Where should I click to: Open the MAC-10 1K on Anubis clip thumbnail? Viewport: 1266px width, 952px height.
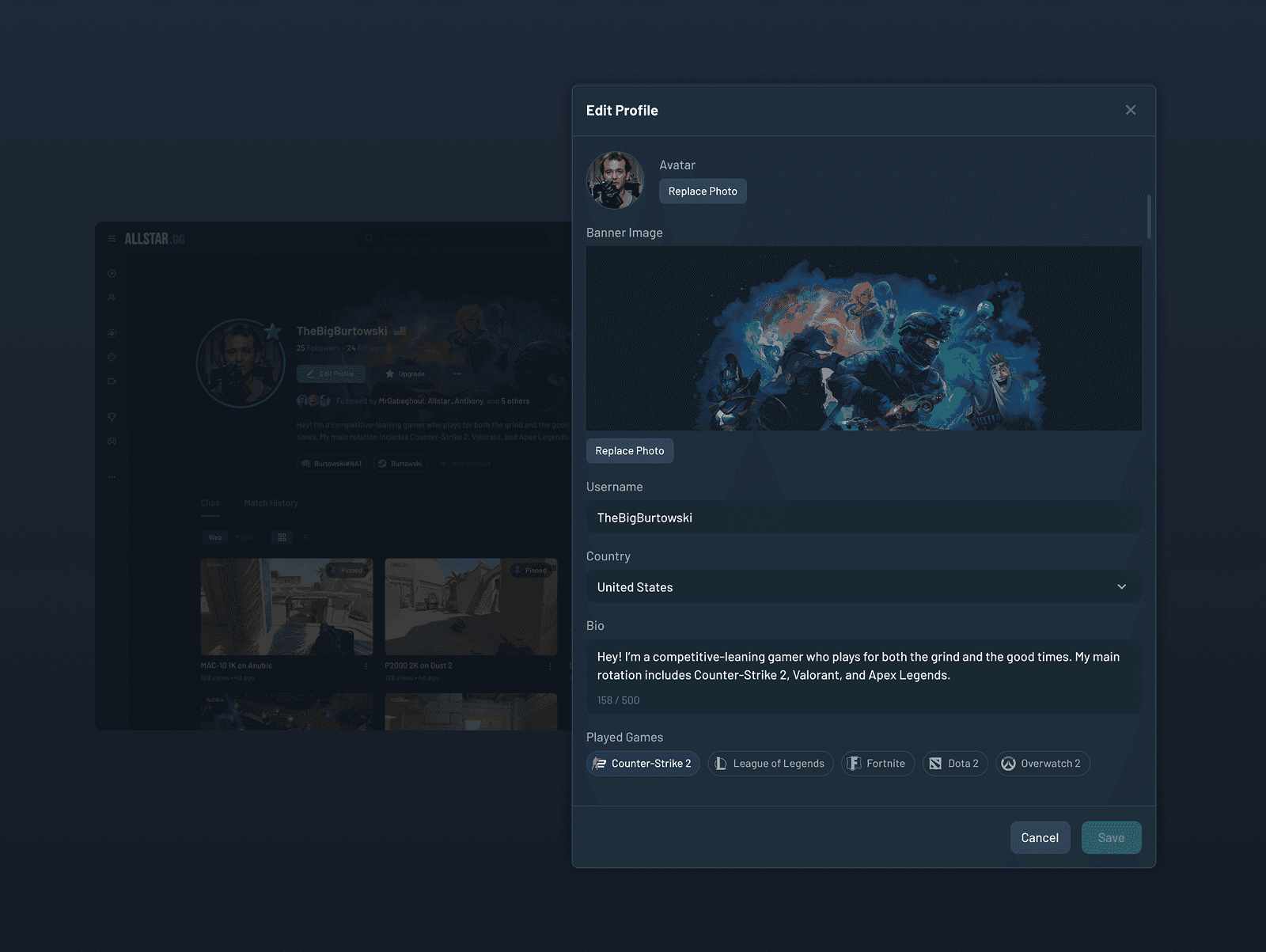pos(286,607)
